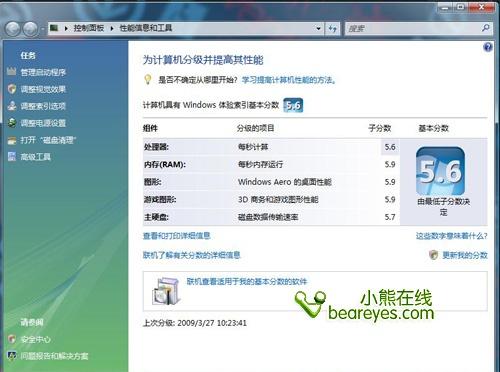The width and height of the screenshot is (500, 372).
Task: Click the lightbulb tip icon
Action: tap(148, 79)
